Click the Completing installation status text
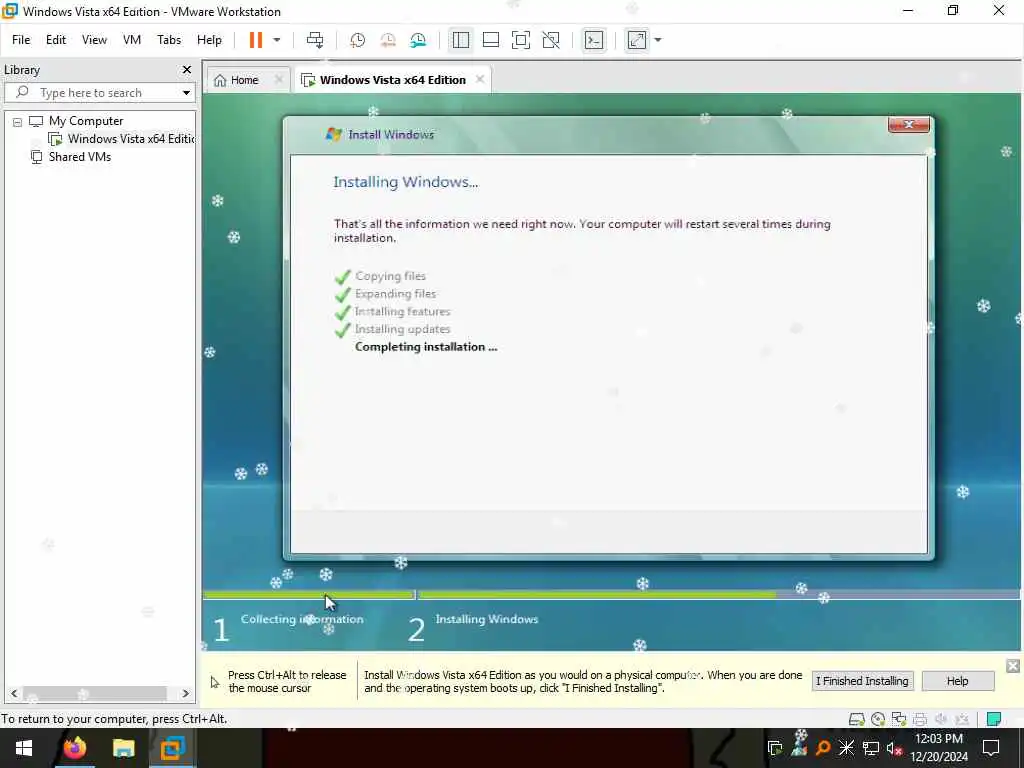This screenshot has height=768, width=1024. coord(426,347)
